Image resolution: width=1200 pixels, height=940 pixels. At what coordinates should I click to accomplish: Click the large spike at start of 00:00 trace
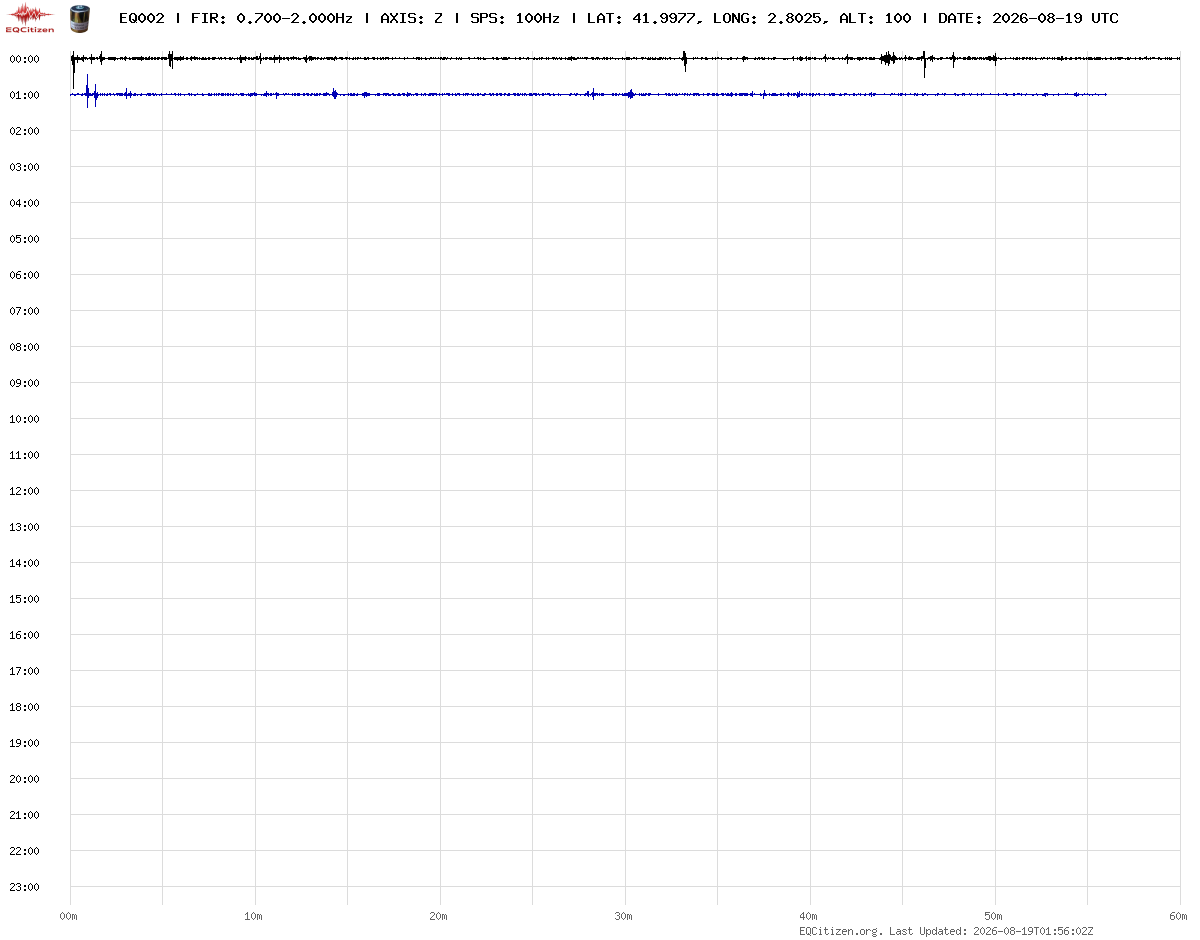point(73,68)
